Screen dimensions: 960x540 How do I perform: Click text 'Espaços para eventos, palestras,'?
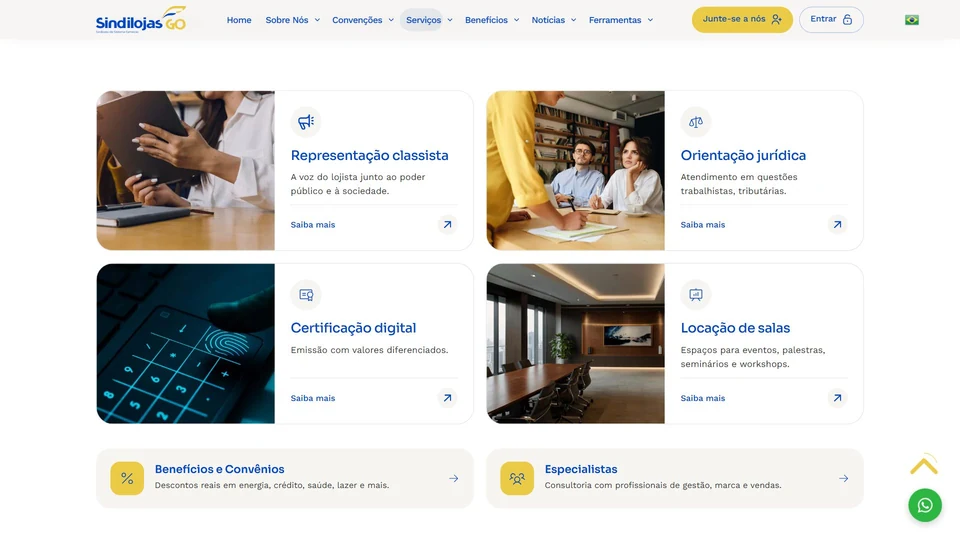[x=753, y=350]
